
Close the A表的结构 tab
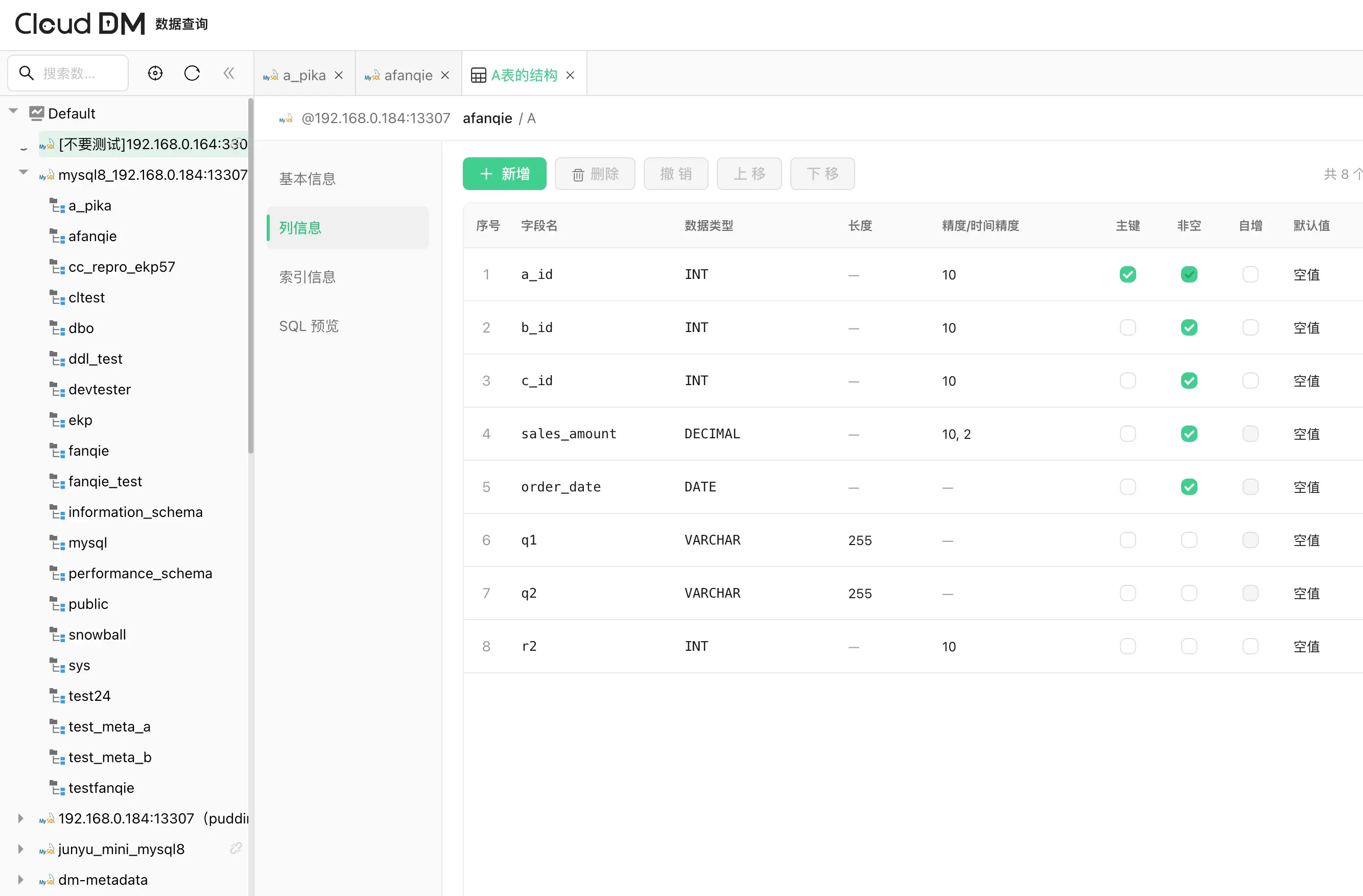[x=570, y=76]
